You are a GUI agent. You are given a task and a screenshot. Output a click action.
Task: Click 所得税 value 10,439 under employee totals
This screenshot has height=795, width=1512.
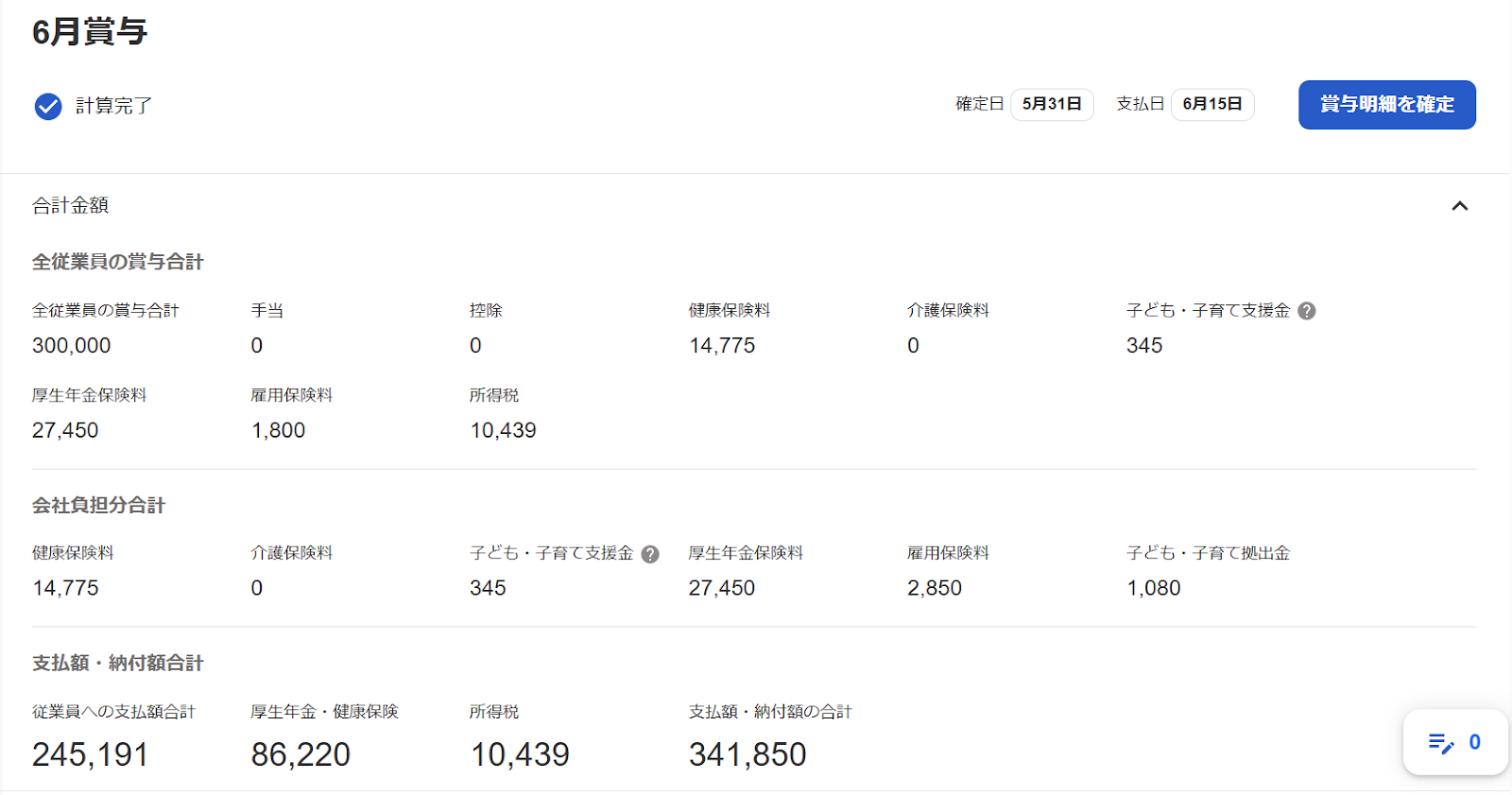[x=503, y=431]
